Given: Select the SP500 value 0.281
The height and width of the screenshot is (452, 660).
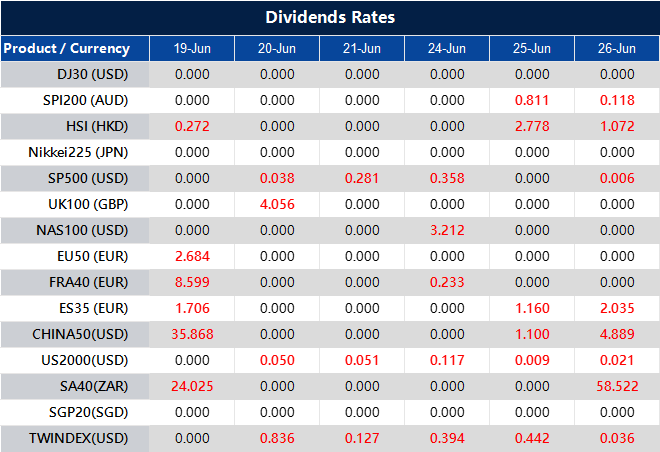Looking at the screenshot, I should pyautogui.click(x=362, y=178).
